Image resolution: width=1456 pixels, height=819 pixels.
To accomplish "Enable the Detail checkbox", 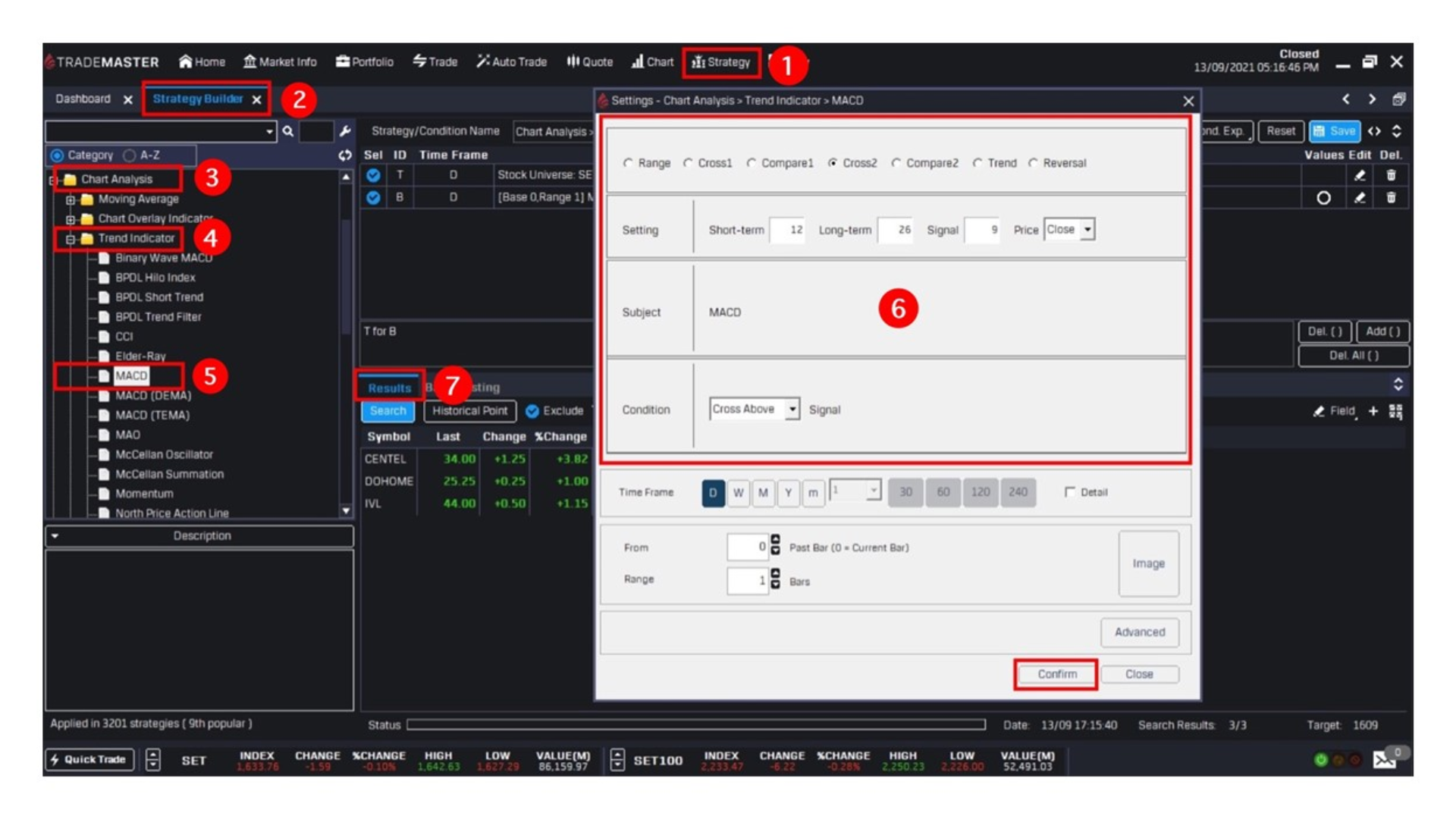I will [1070, 492].
